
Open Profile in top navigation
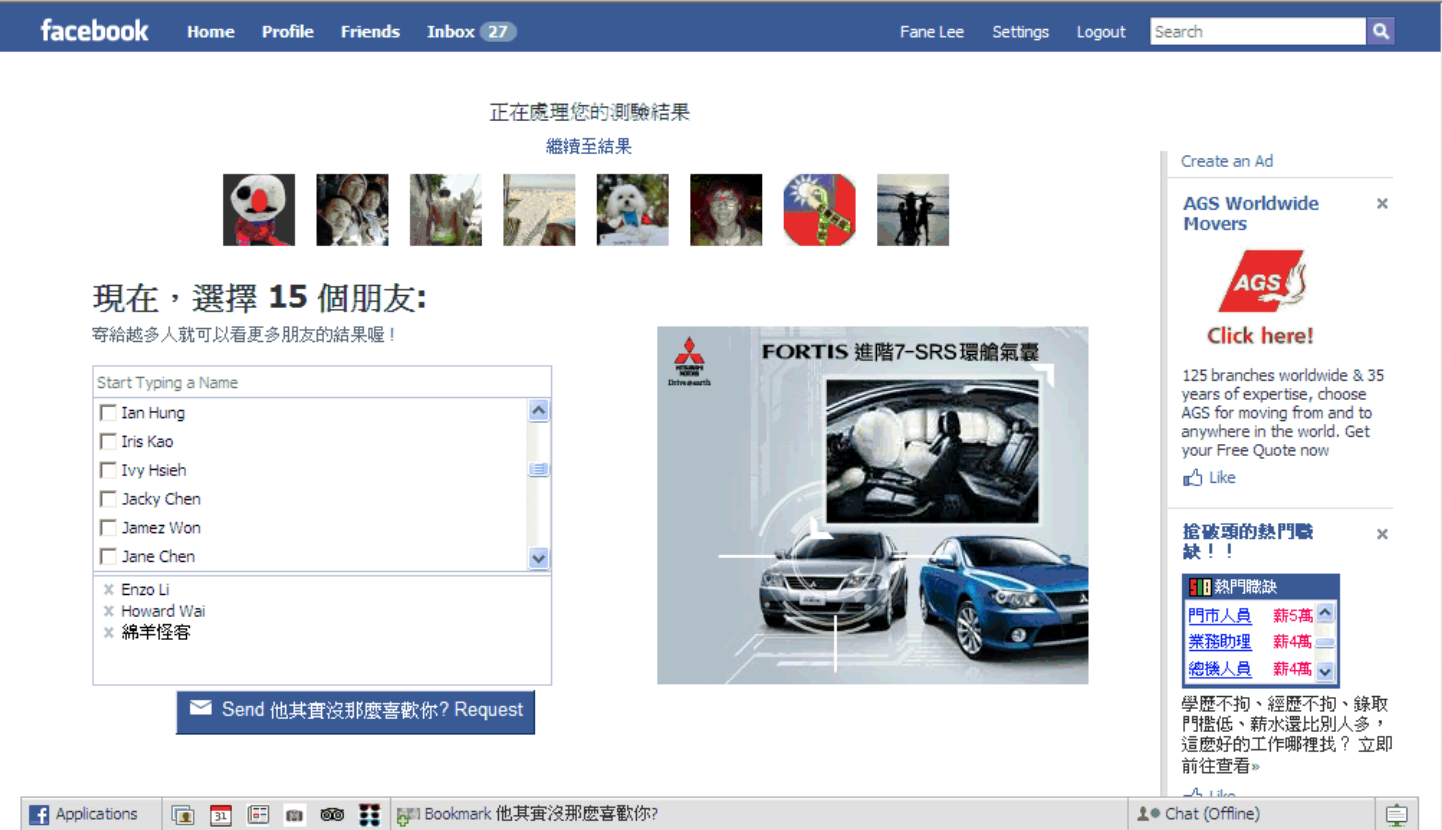click(287, 32)
